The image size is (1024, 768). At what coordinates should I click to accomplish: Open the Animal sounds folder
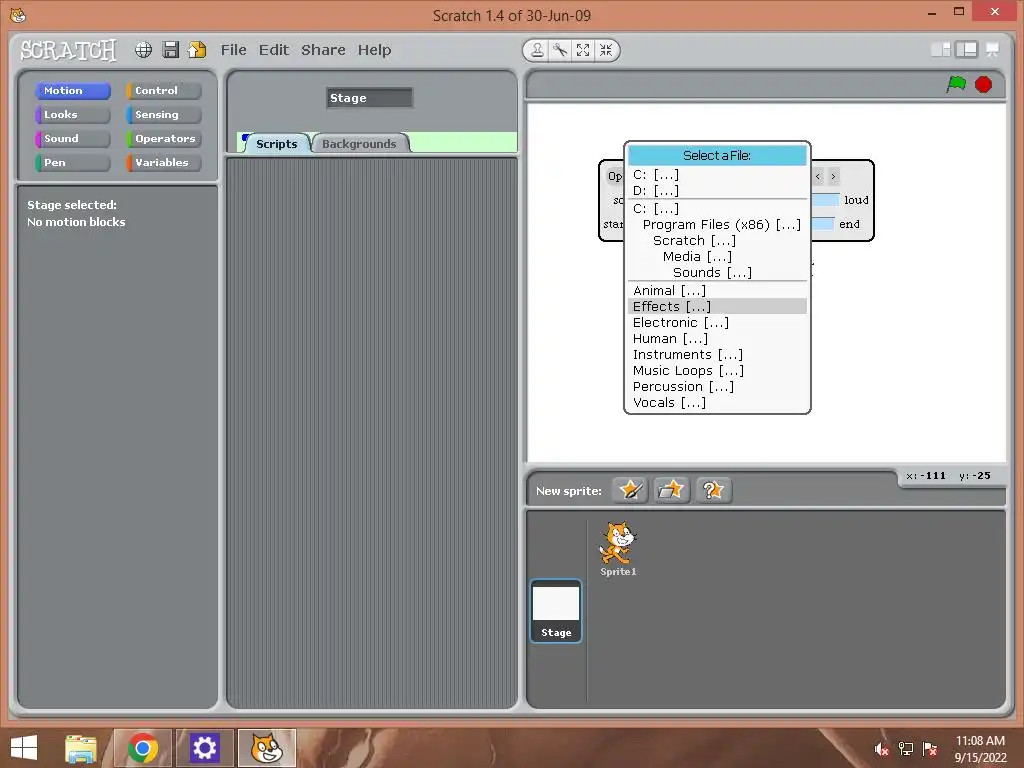pyautogui.click(x=717, y=291)
